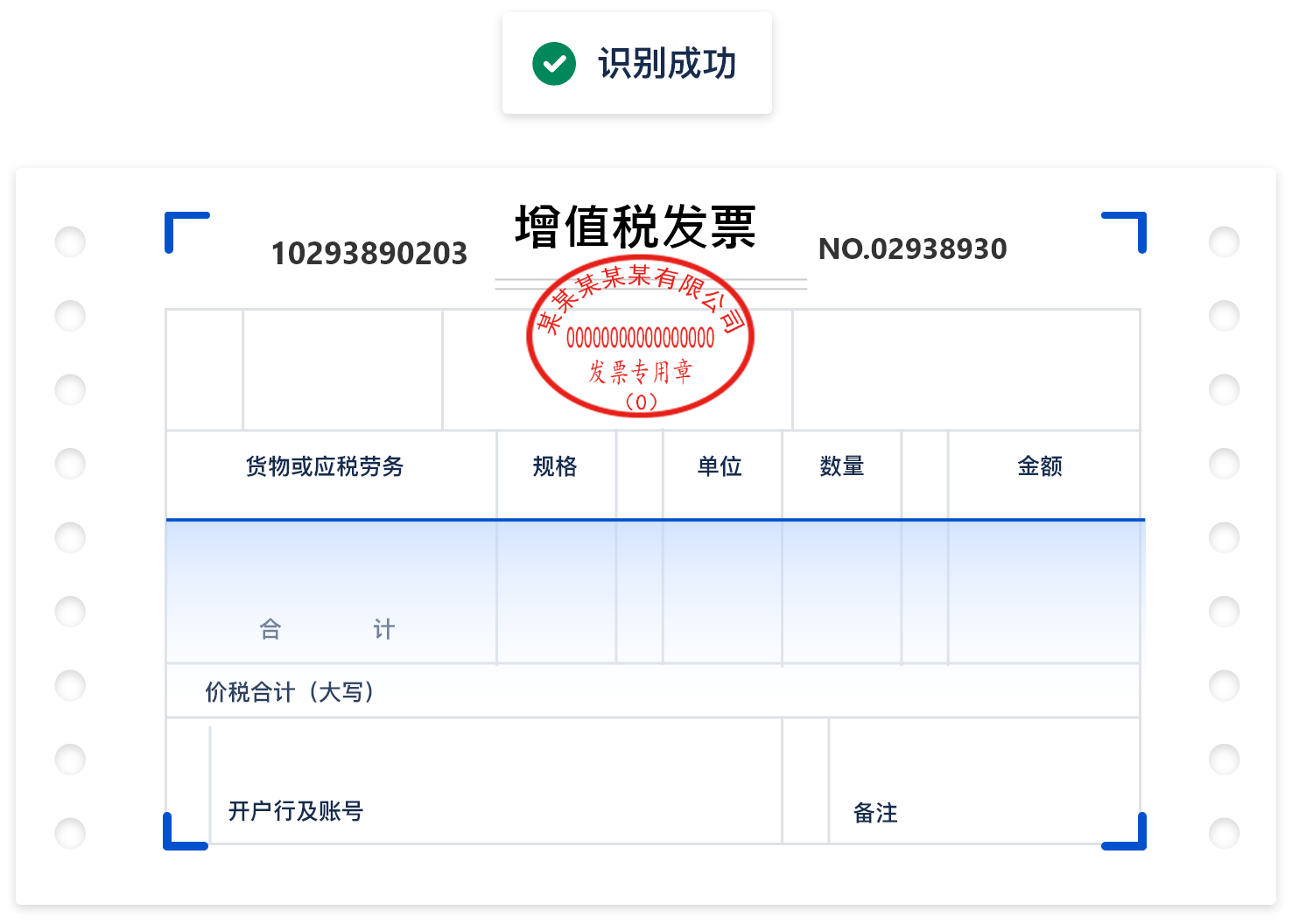Click the 识别成功 status label
Screen dimensions: 1292x924
pyautogui.click(x=667, y=64)
